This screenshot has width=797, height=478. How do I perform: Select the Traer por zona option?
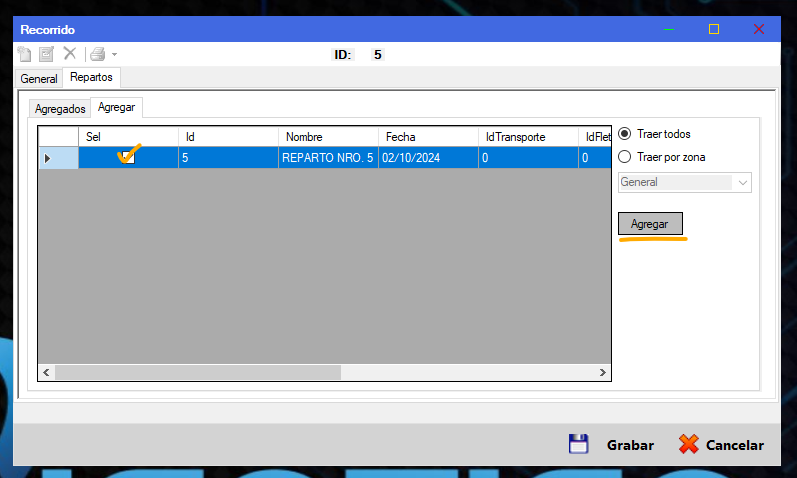click(x=625, y=157)
